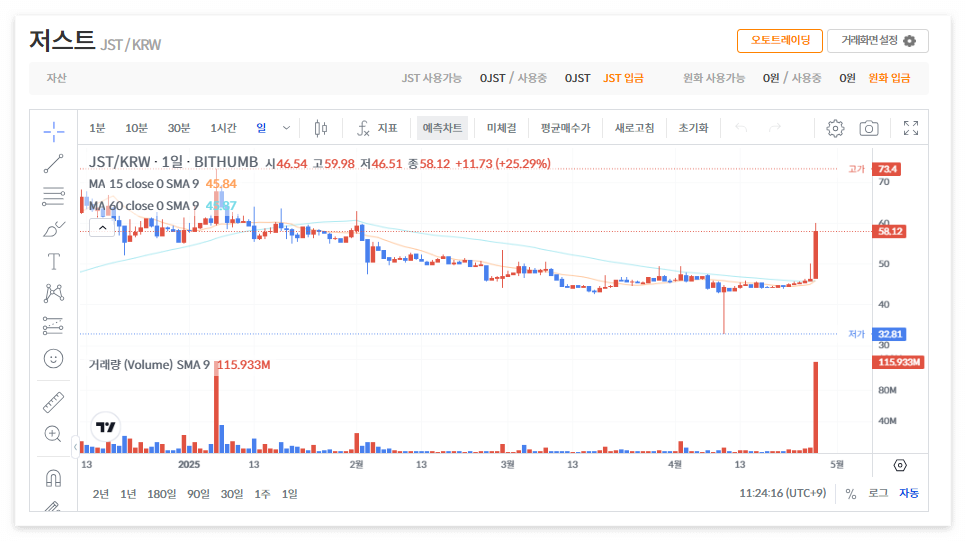The image size is (966, 541).
Task: Click the 원화 입금 deposit link
Action: 889,78
